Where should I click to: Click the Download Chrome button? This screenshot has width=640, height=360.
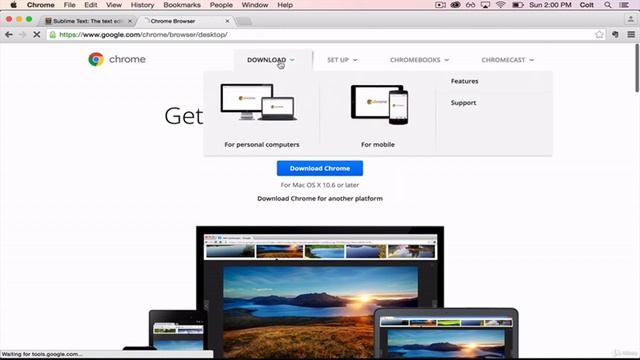[x=320, y=168]
